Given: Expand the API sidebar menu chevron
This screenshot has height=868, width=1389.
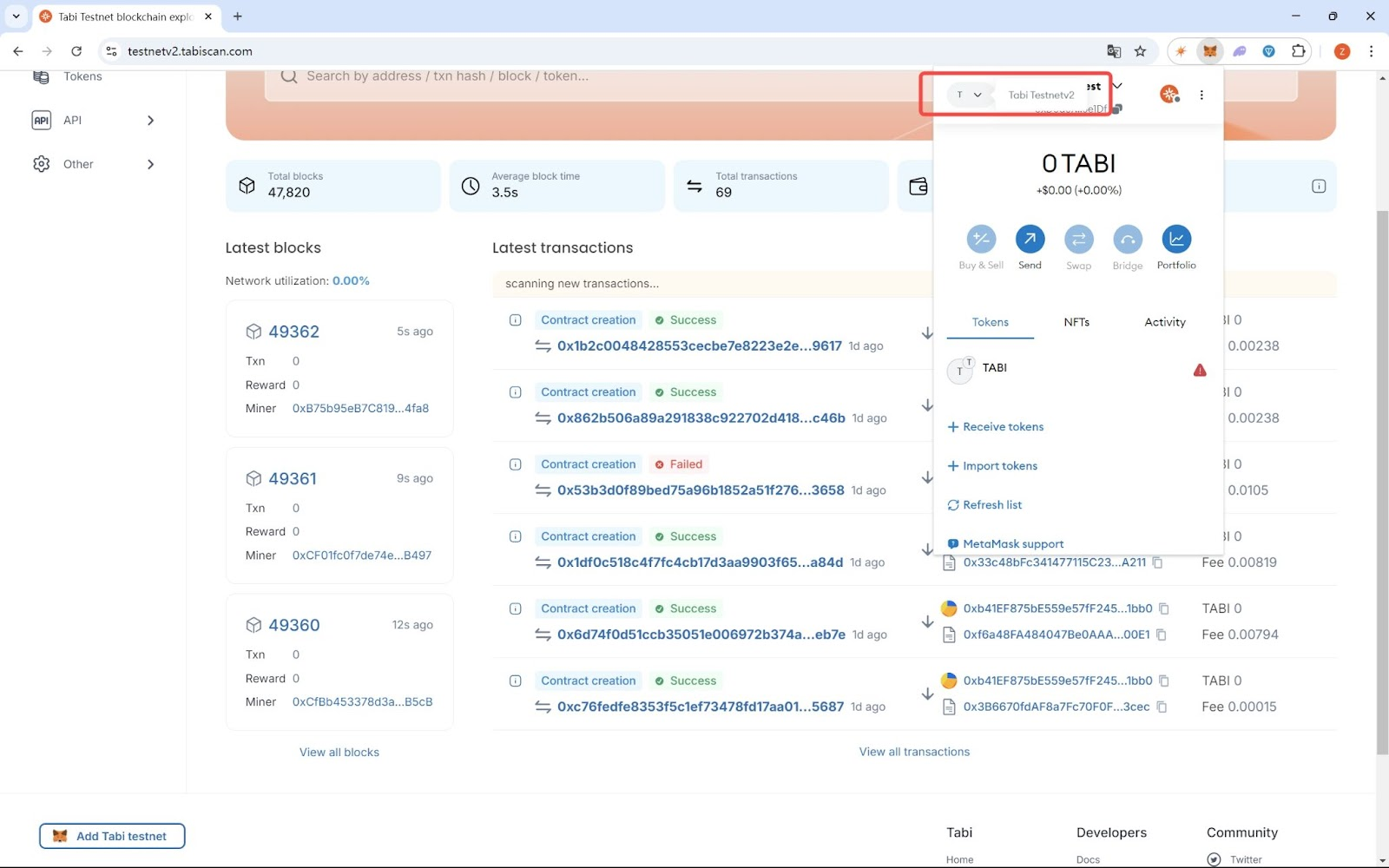Looking at the screenshot, I should pos(150,120).
